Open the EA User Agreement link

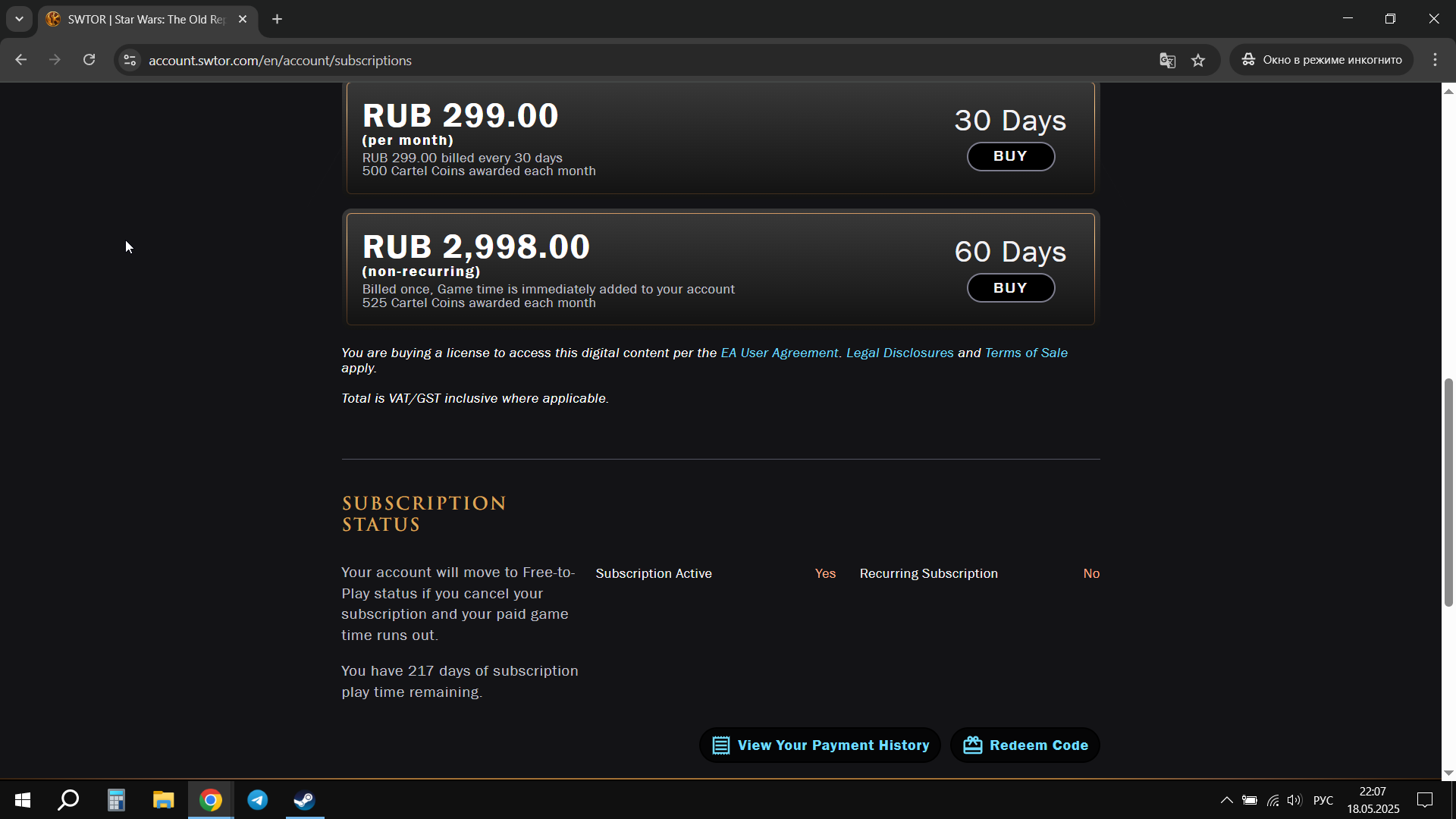pyautogui.click(x=779, y=353)
